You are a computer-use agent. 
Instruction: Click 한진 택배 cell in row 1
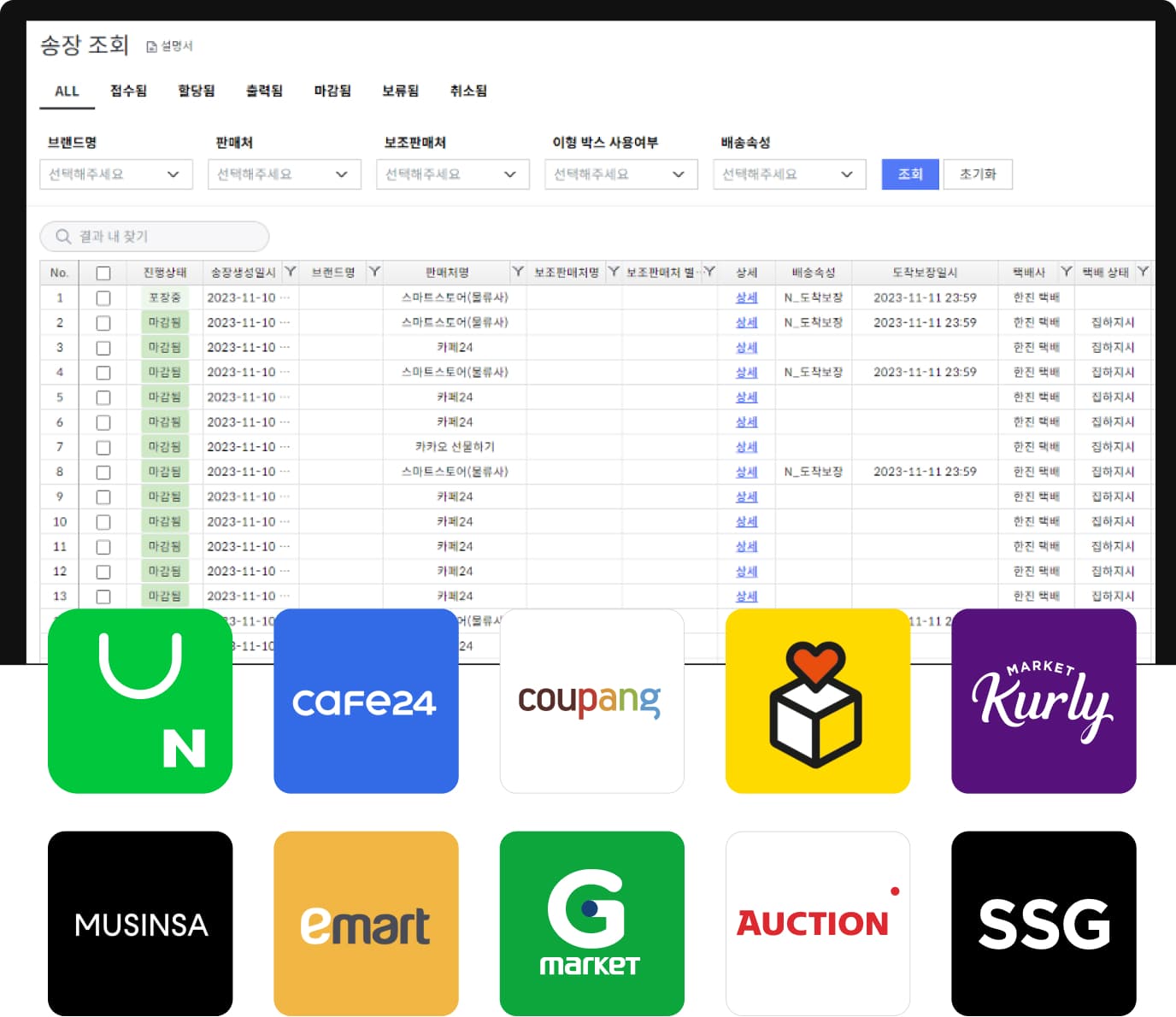[x=1036, y=297]
